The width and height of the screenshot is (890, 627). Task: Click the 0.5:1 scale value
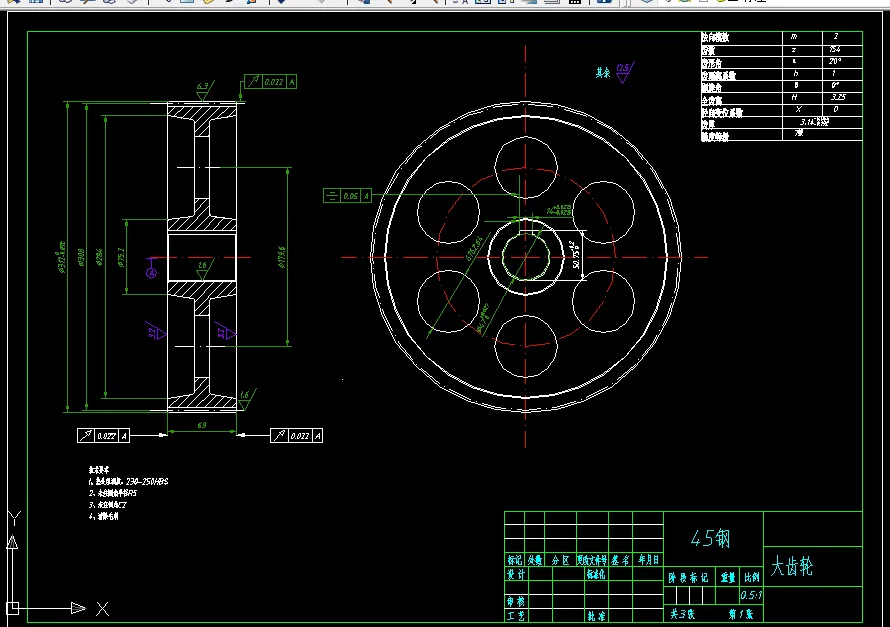coord(751,595)
